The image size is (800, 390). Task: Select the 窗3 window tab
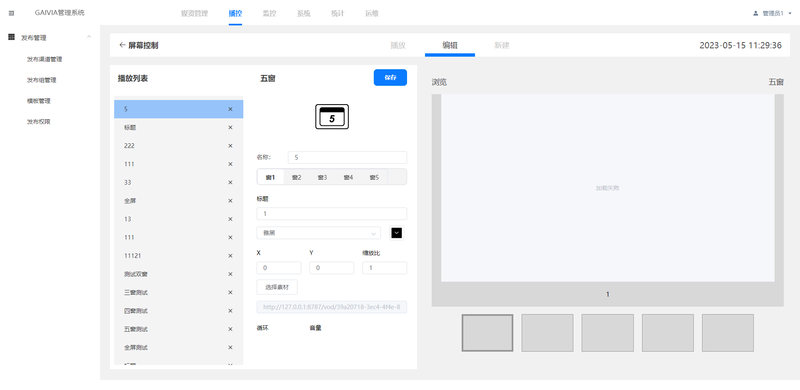tap(322, 177)
